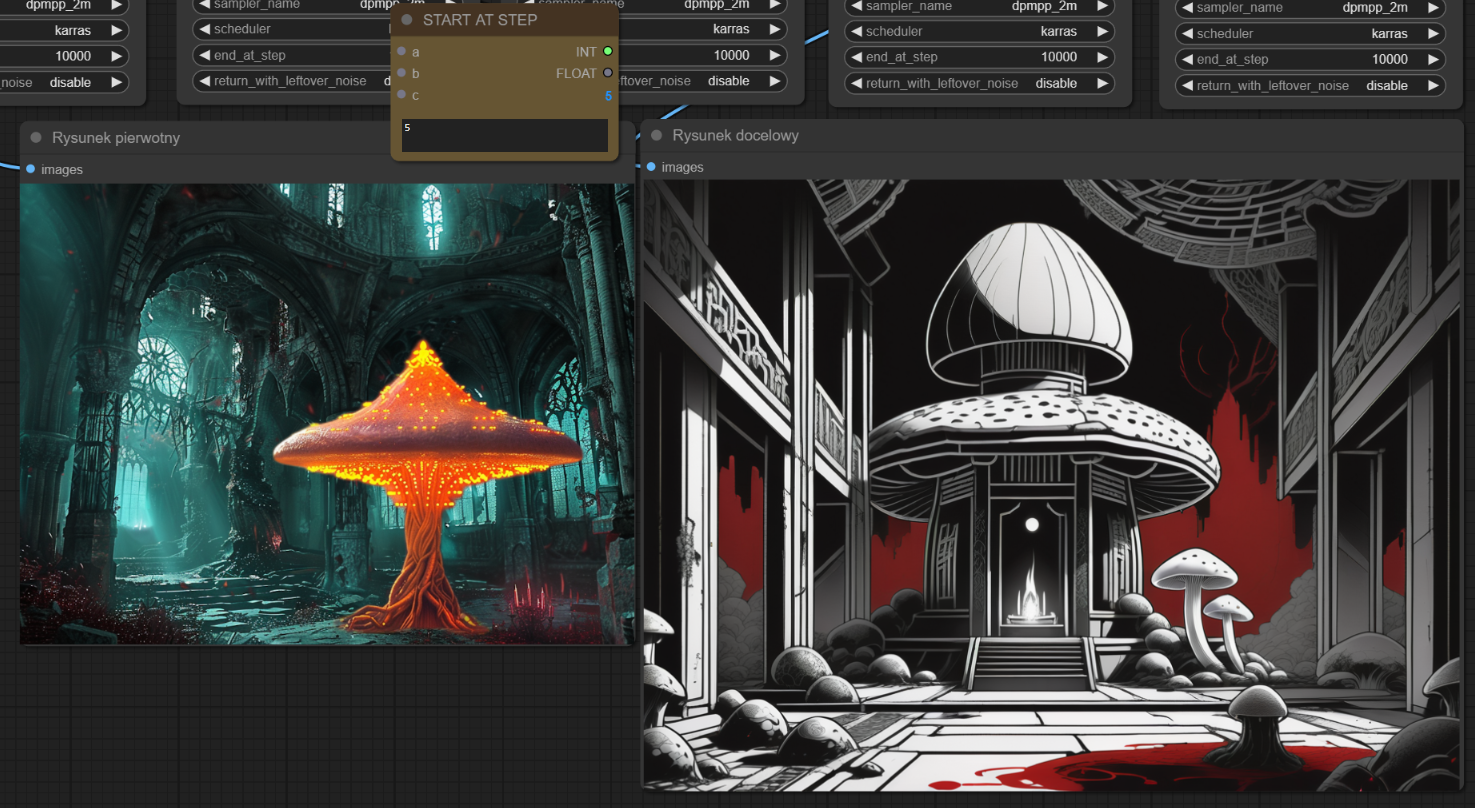Collapse the START AT STEP node via its dot

[407, 20]
